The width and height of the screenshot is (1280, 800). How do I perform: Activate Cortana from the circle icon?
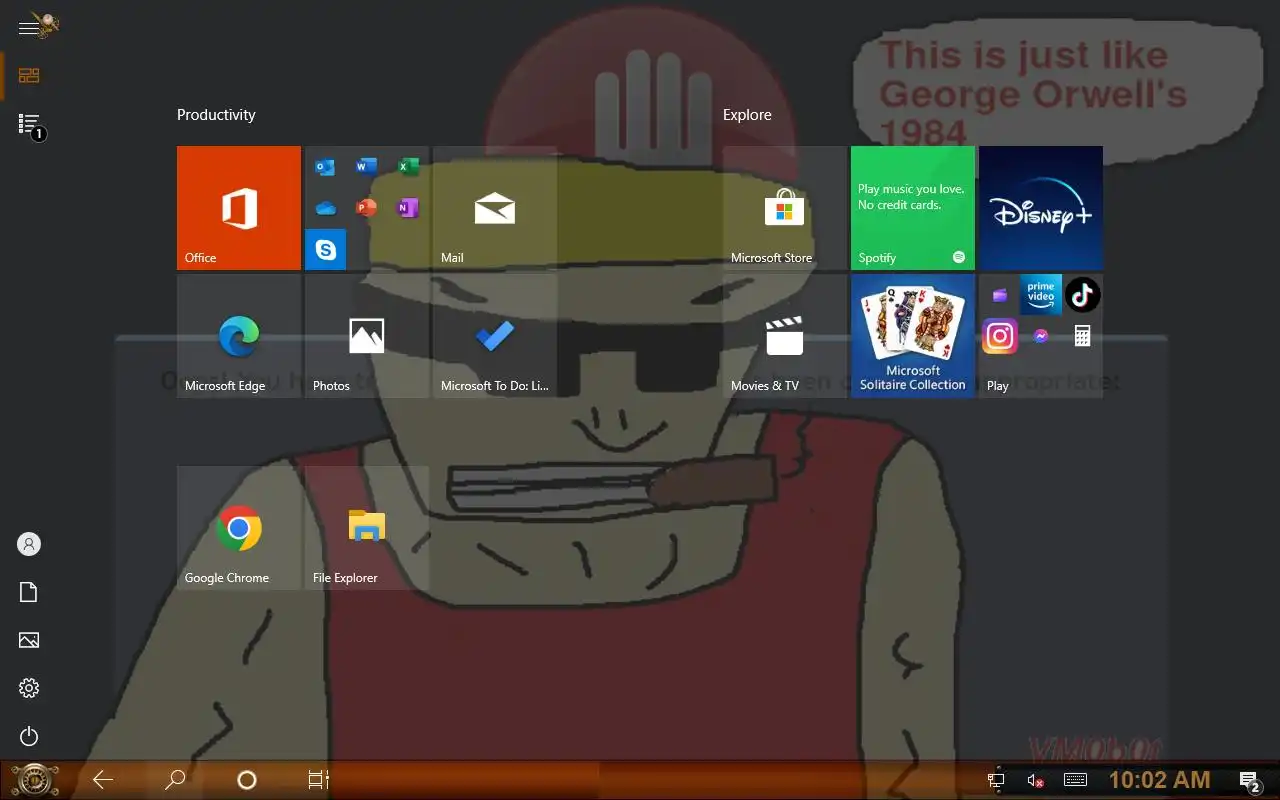247,780
